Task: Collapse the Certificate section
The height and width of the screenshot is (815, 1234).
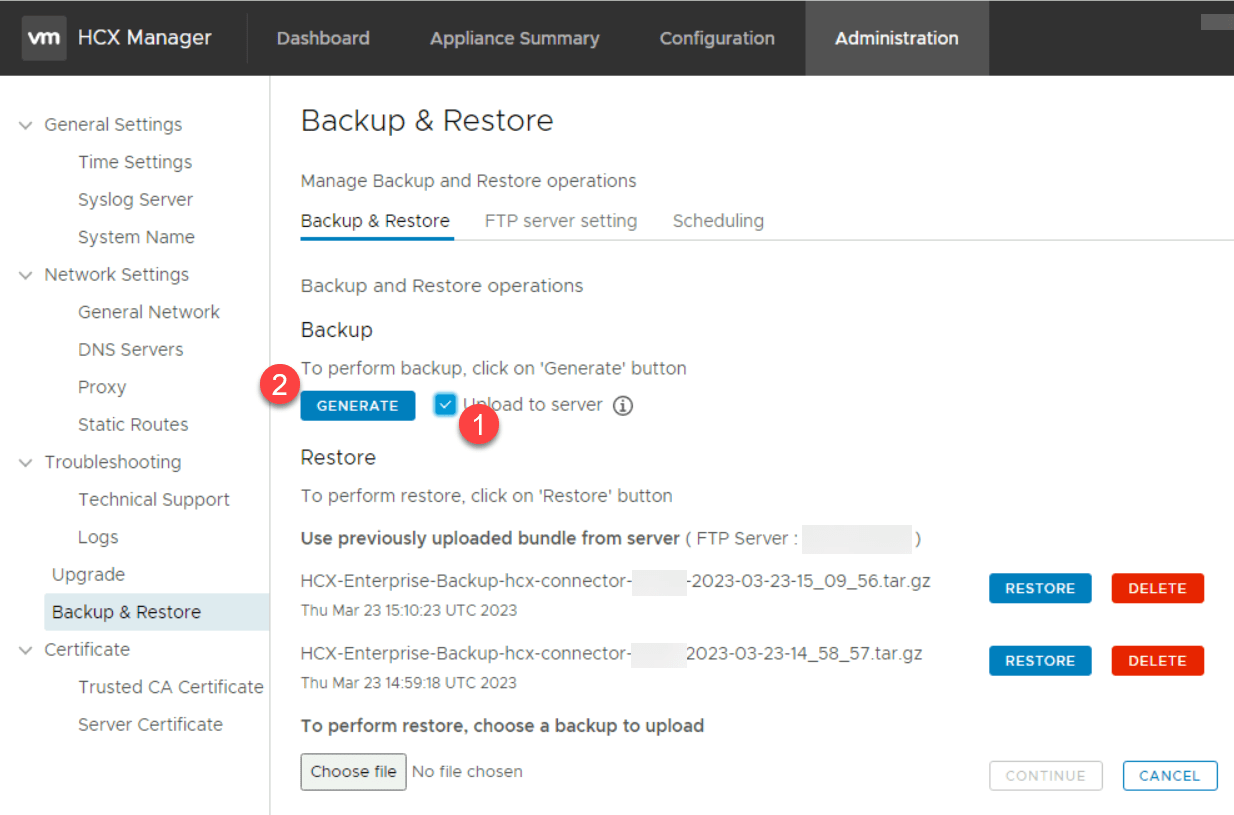Action: [26, 650]
